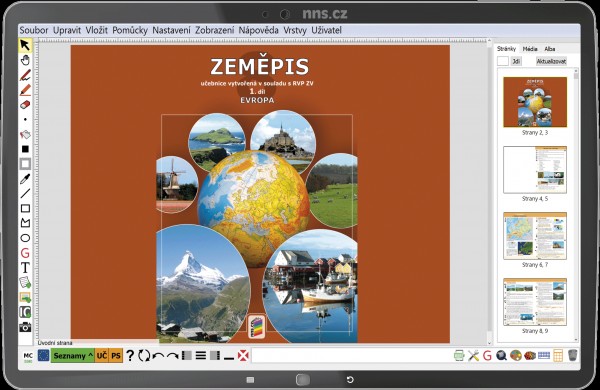Click the left panel layout icon

[x=187, y=356]
